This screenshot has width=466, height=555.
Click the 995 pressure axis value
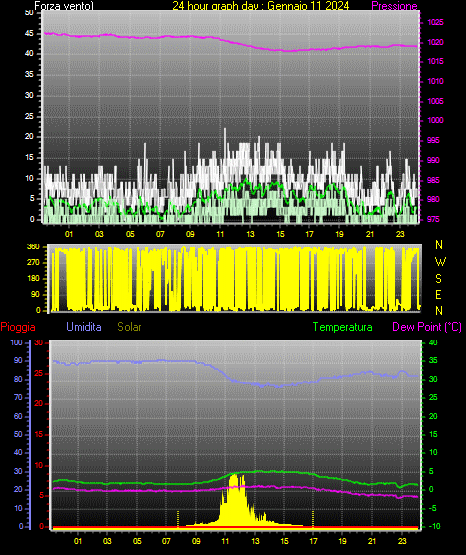(433, 140)
